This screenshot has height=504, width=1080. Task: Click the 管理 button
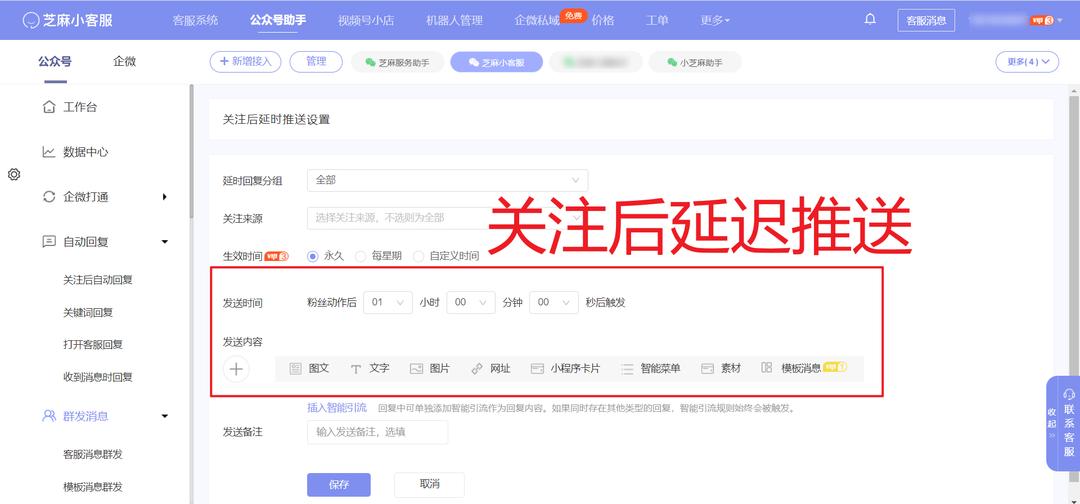tap(316, 61)
